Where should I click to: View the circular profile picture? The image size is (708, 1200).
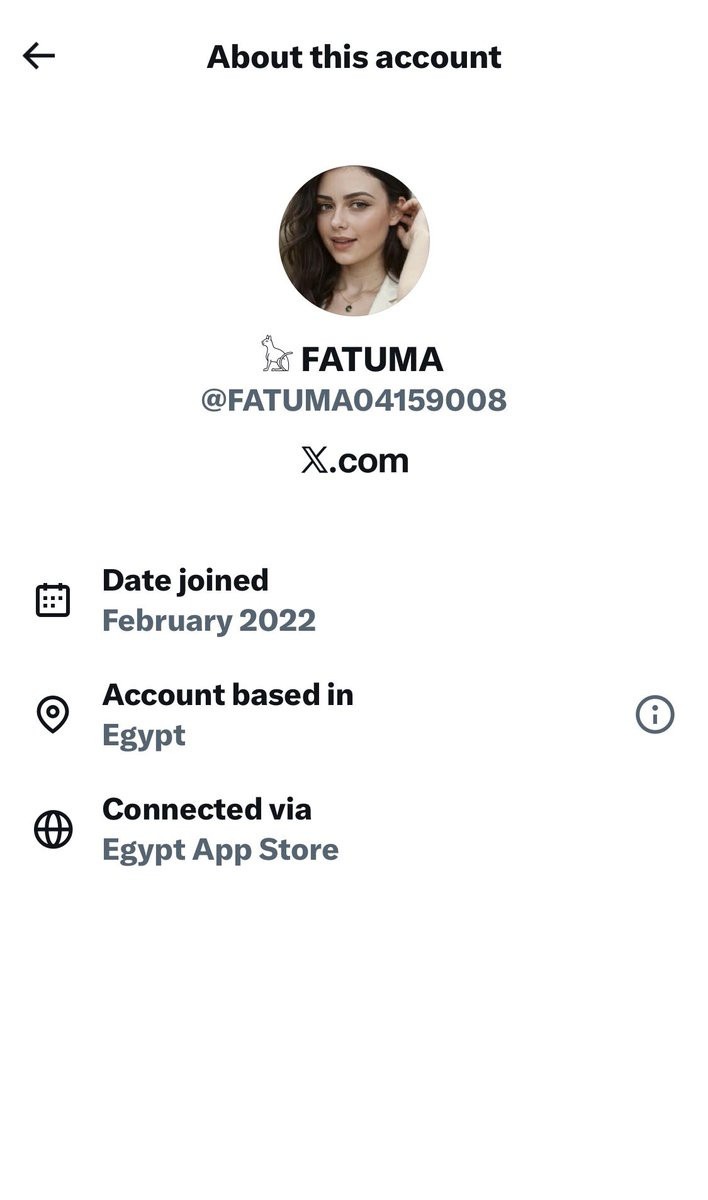point(354,241)
